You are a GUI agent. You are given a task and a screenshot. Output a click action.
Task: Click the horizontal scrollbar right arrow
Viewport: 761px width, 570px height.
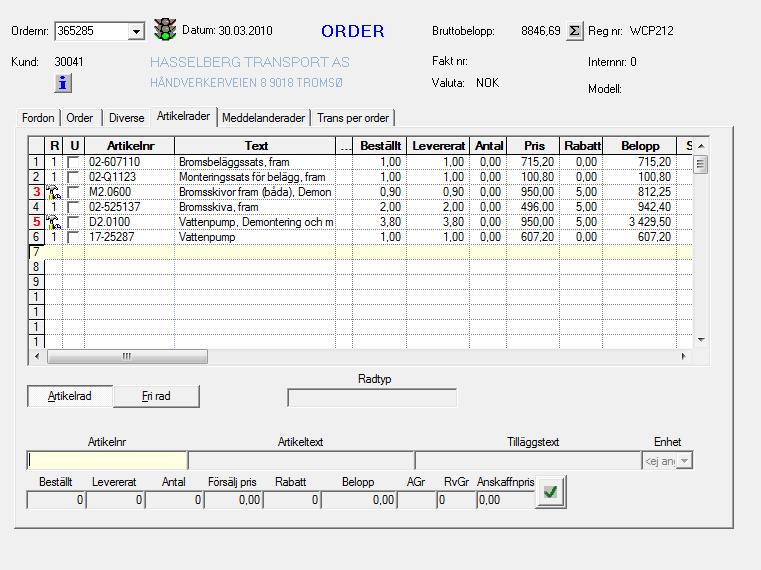pos(683,356)
